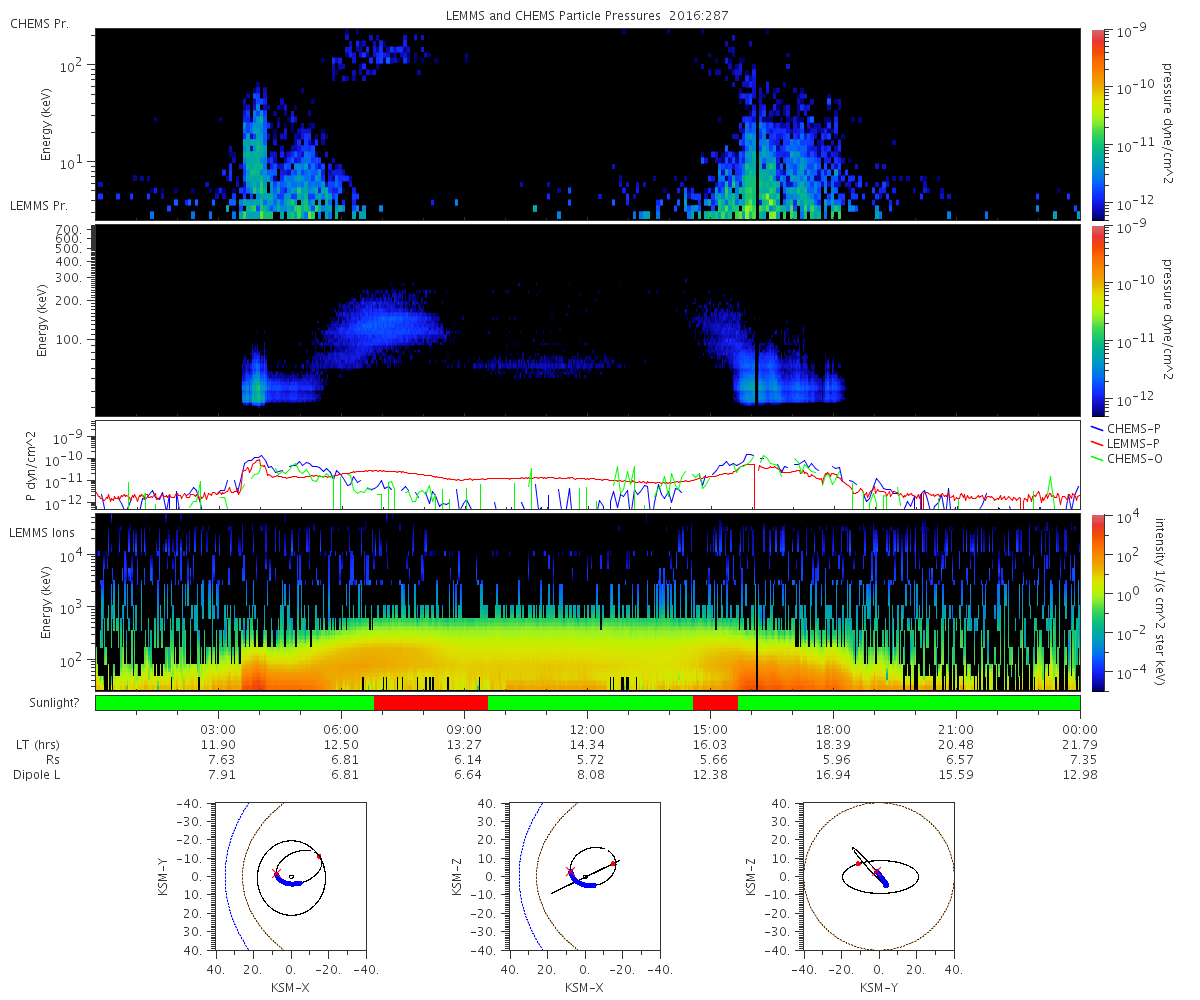The image size is (1200, 1000).
Task: Click the 06:00 time axis label
Action: coord(341,729)
